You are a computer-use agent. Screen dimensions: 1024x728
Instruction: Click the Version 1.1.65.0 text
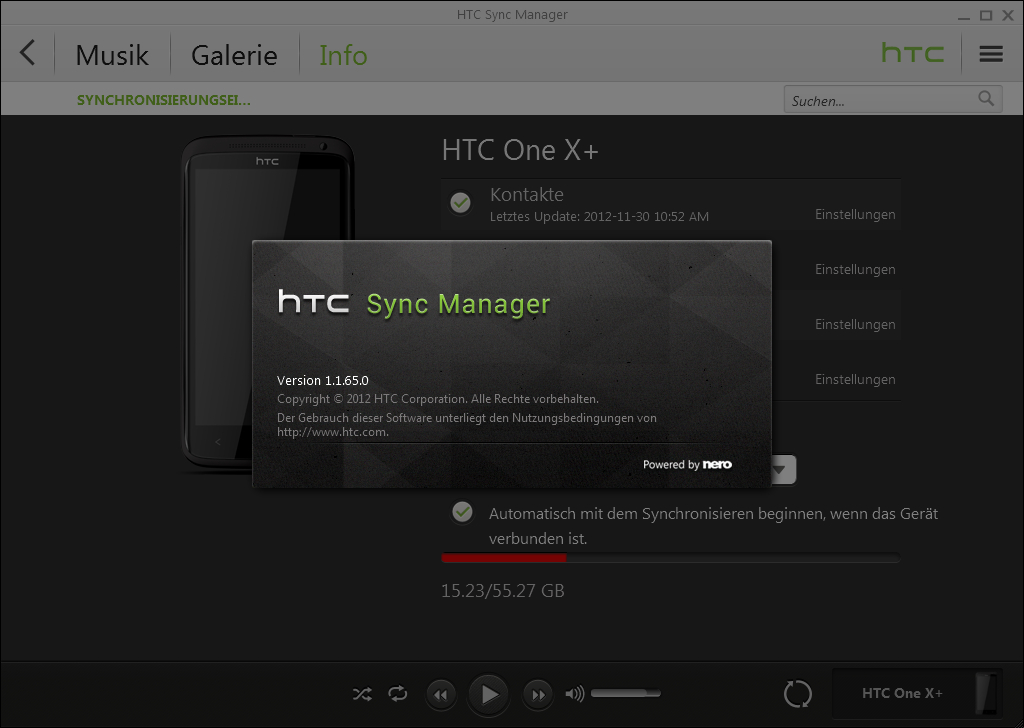click(323, 380)
